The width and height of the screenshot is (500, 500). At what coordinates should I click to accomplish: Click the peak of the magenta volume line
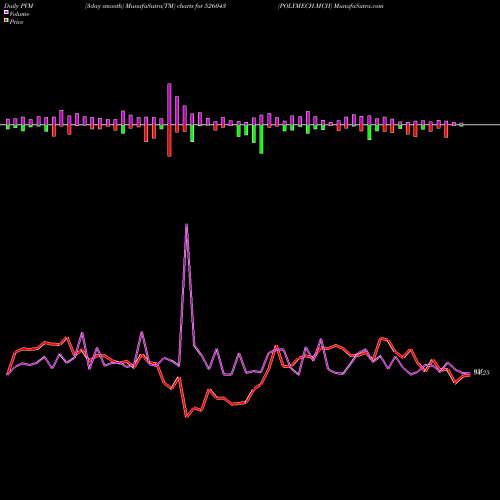click(x=186, y=225)
